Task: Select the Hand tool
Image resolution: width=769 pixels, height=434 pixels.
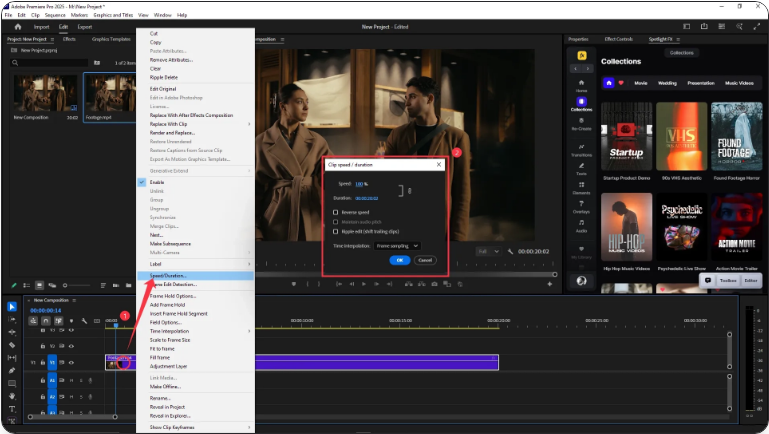Action: [12, 395]
